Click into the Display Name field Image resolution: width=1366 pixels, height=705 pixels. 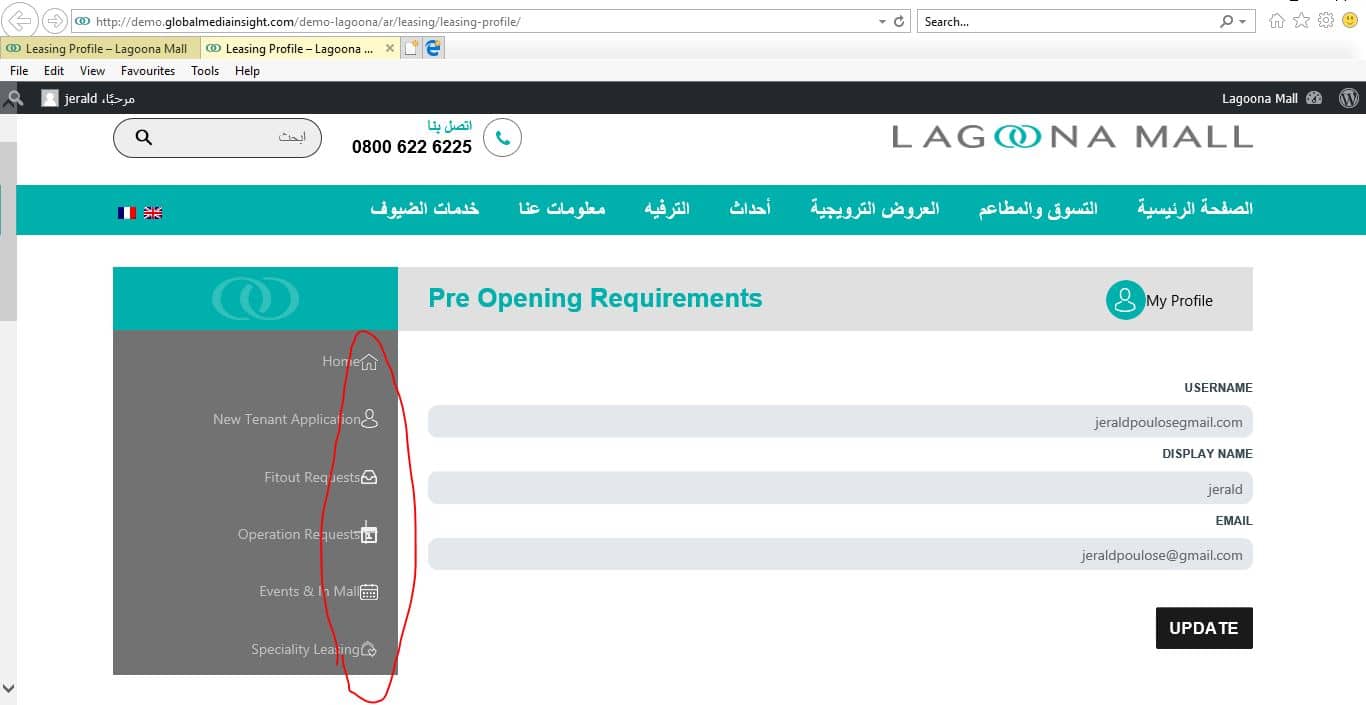839,488
